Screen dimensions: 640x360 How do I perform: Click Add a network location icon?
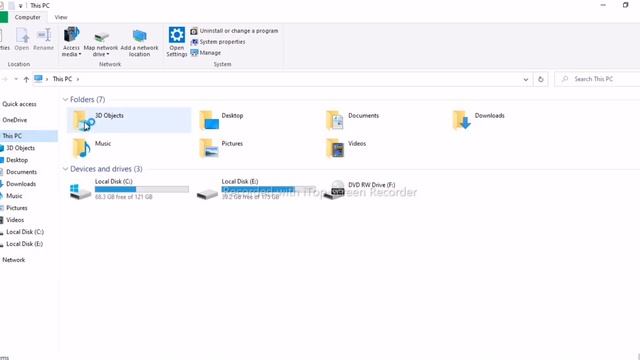(x=139, y=36)
